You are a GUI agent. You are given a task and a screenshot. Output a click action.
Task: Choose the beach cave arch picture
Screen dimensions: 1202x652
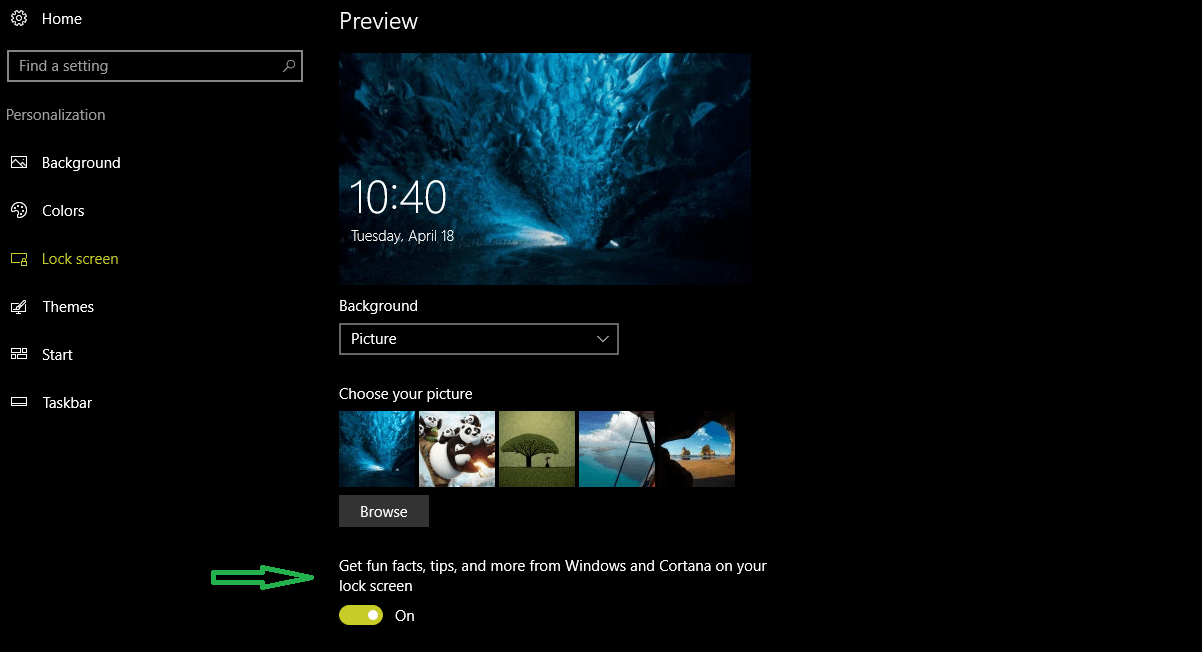point(697,449)
